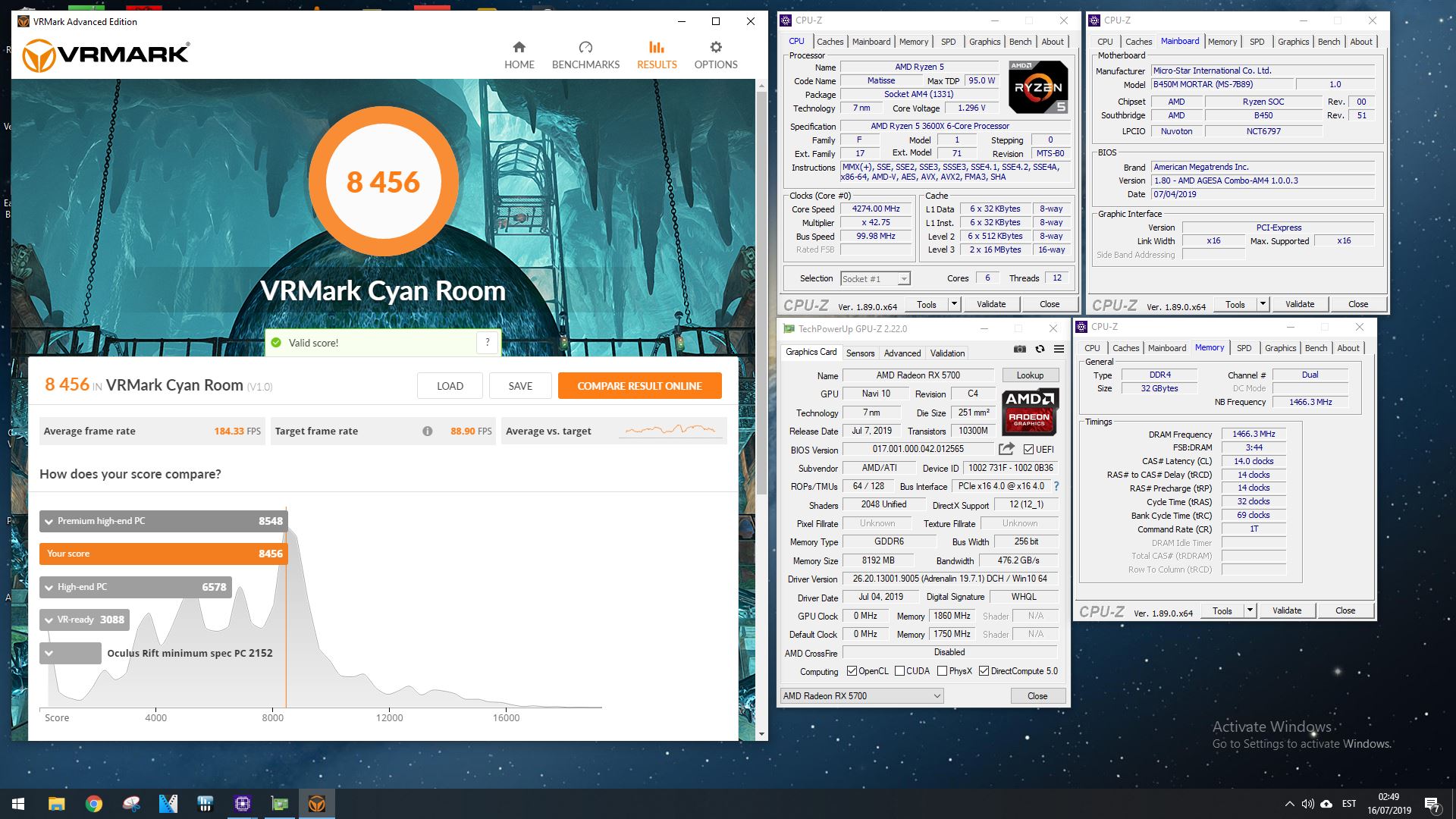Share BIOS version export icon
The image size is (1456, 819).
point(1006,449)
